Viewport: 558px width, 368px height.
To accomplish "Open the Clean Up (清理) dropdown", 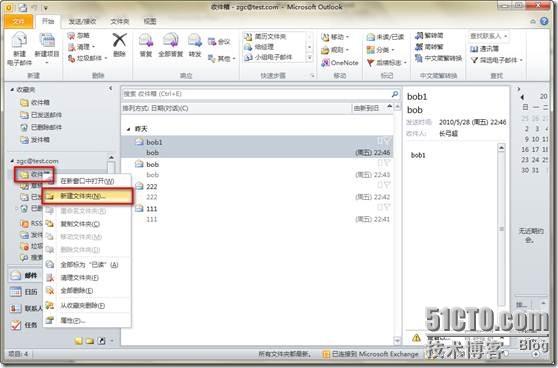I will pos(81,47).
